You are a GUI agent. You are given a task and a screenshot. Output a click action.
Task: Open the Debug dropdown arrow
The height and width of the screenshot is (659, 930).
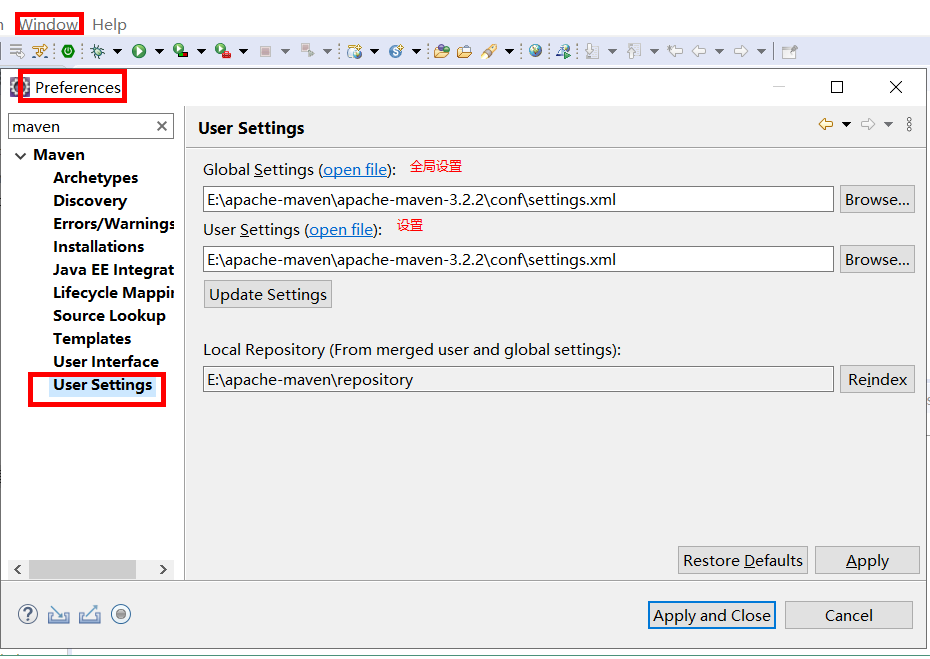[x=117, y=52]
